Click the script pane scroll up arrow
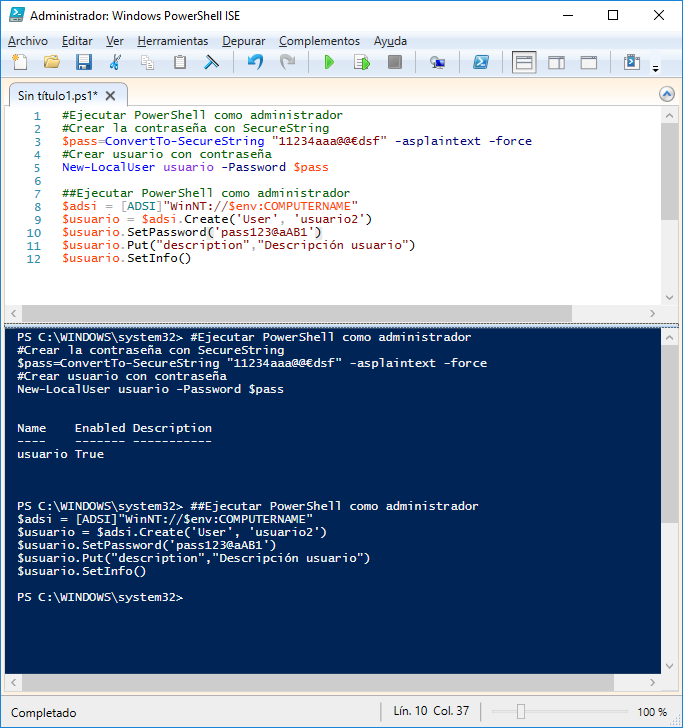This screenshot has width=683, height=728. 669,115
